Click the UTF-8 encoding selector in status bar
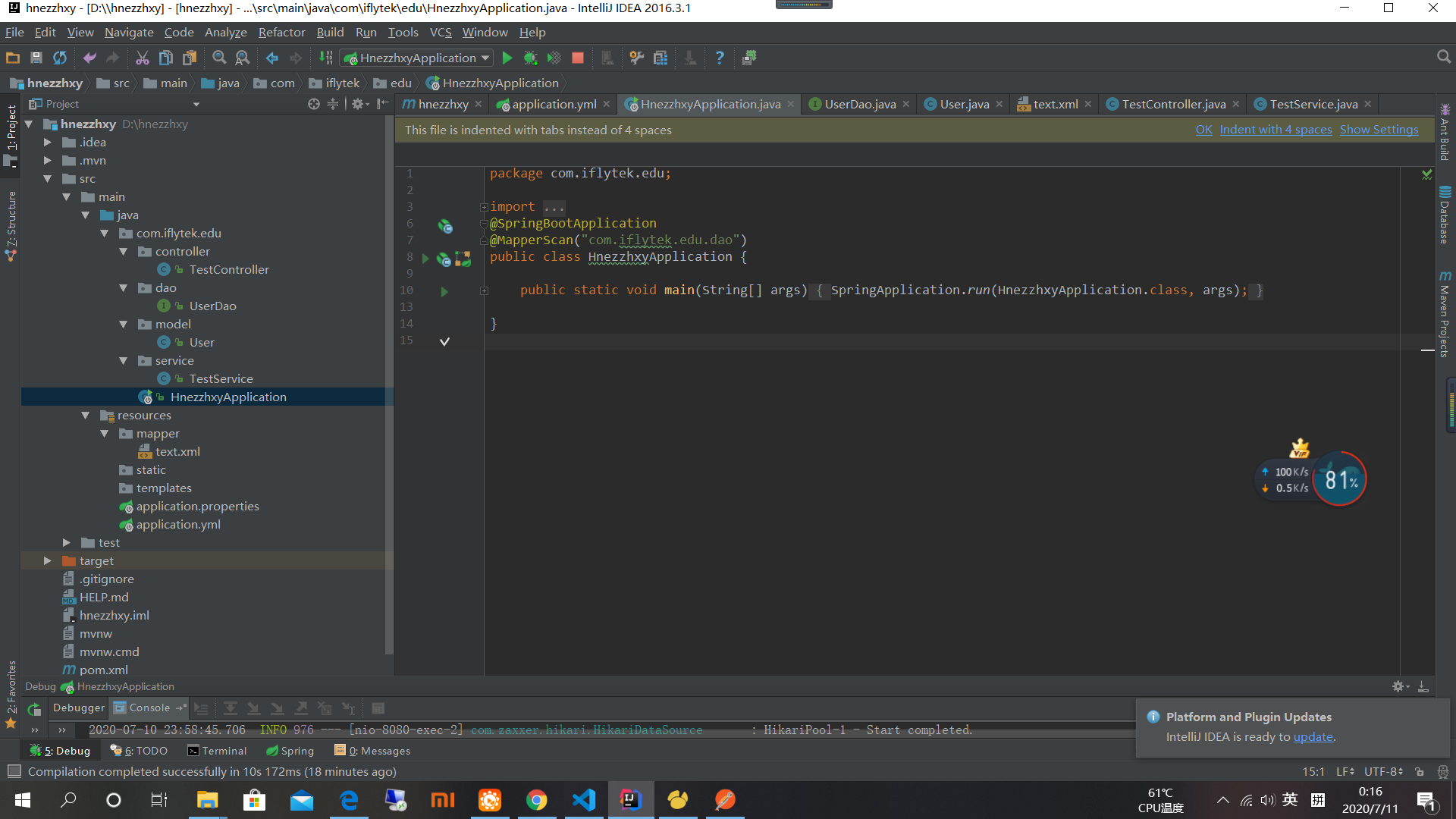This screenshot has width=1456, height=819. [x=1383, y=771]
